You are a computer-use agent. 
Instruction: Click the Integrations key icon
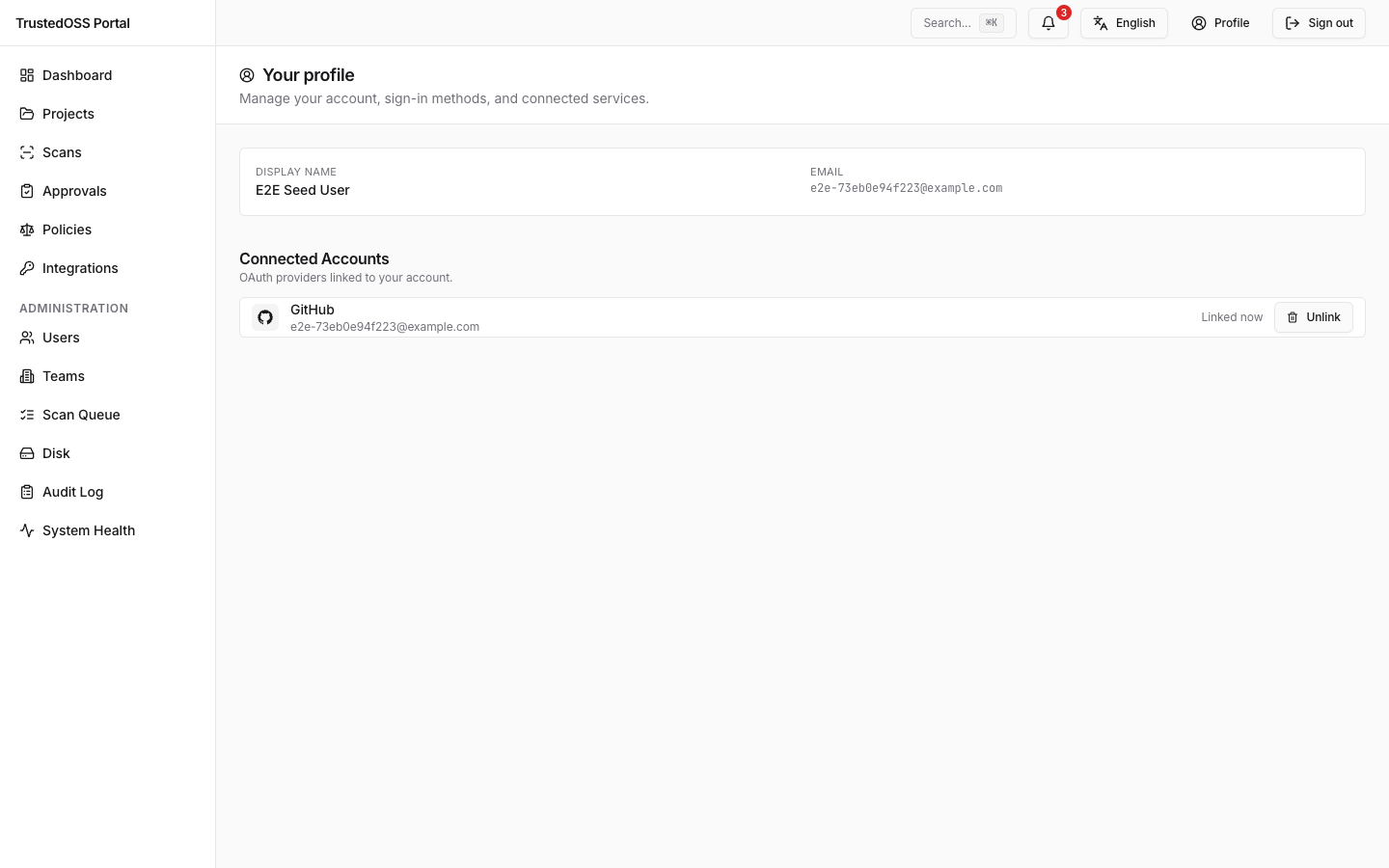[27, 268]
